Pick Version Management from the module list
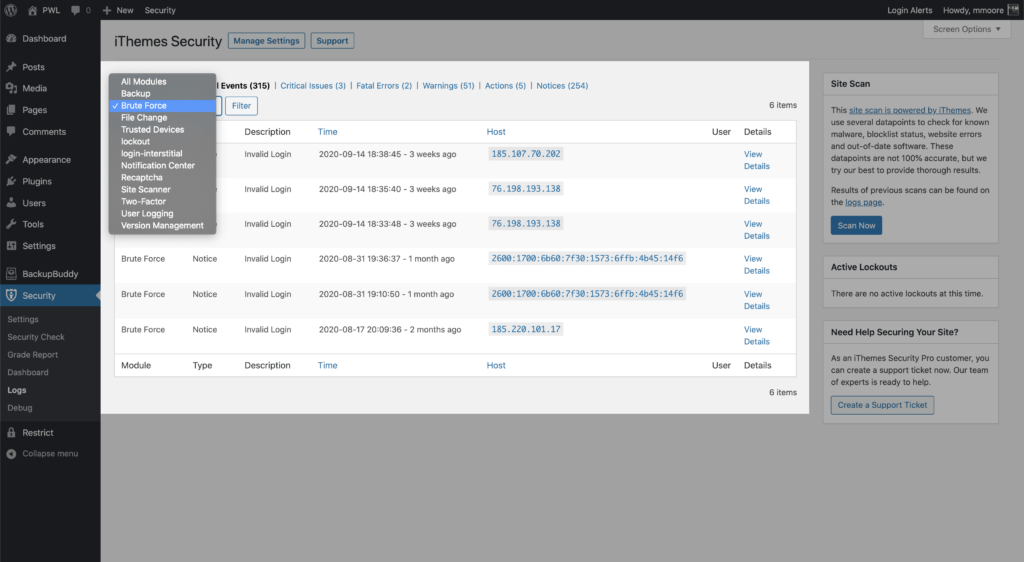1024x562 pixels. coord(162,225)
